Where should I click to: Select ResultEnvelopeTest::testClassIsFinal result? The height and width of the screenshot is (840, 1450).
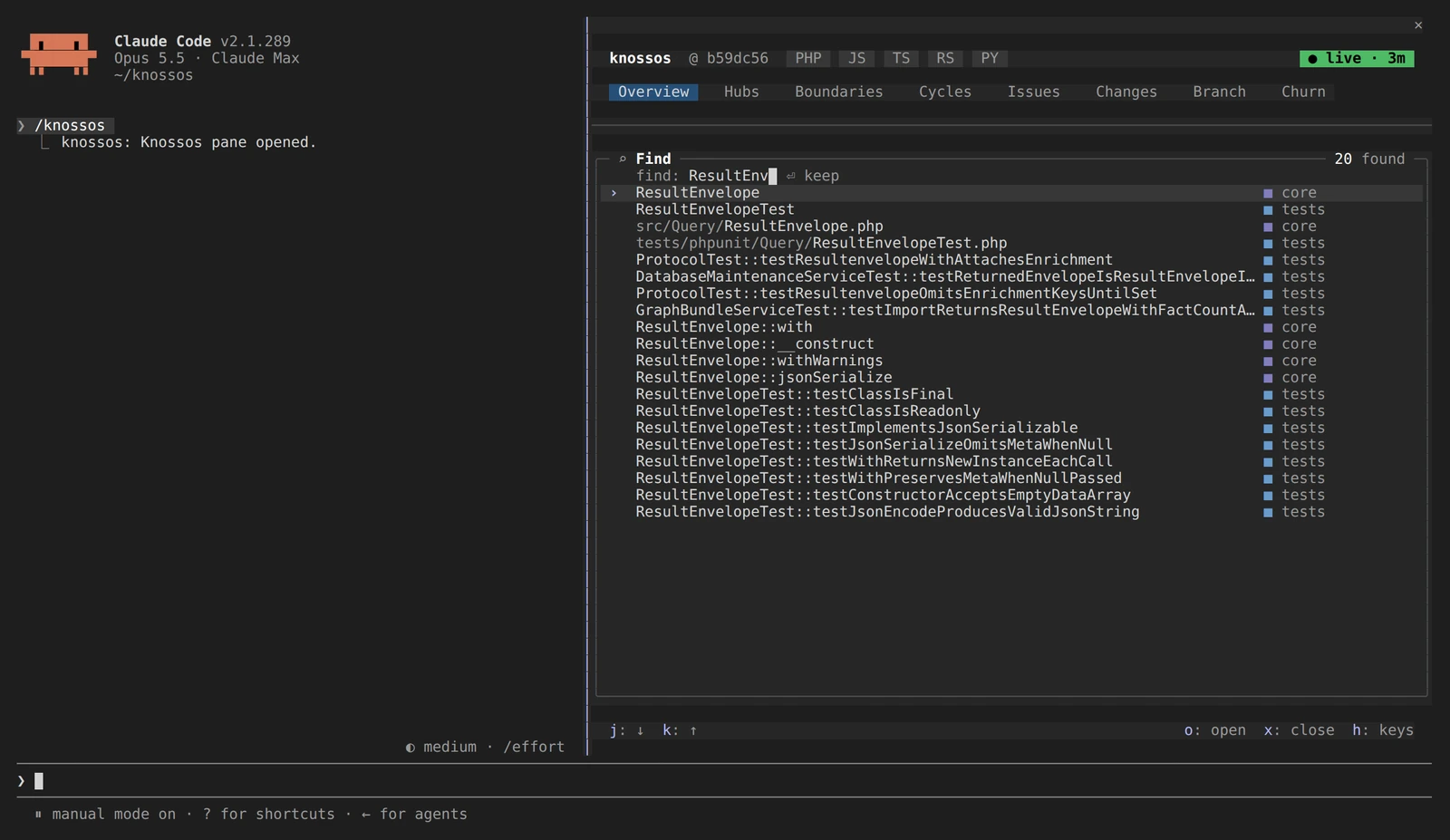coord(1011,394)
